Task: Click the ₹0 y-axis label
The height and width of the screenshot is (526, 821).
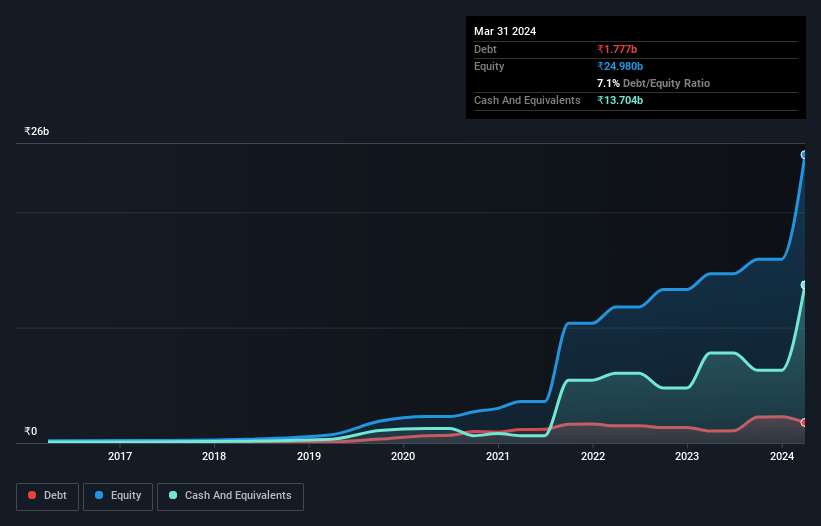Action: pos(30,431)
